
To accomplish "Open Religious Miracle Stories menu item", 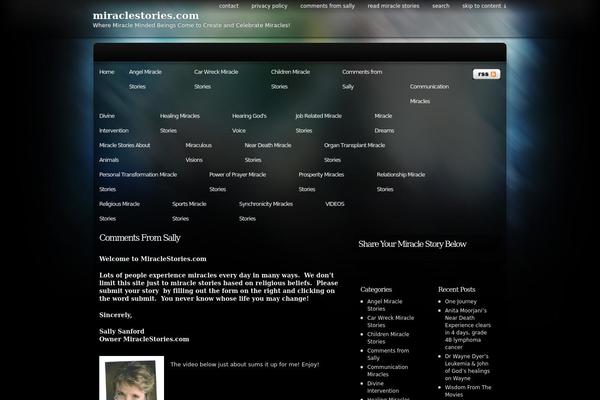I will [x=119, y=211].
